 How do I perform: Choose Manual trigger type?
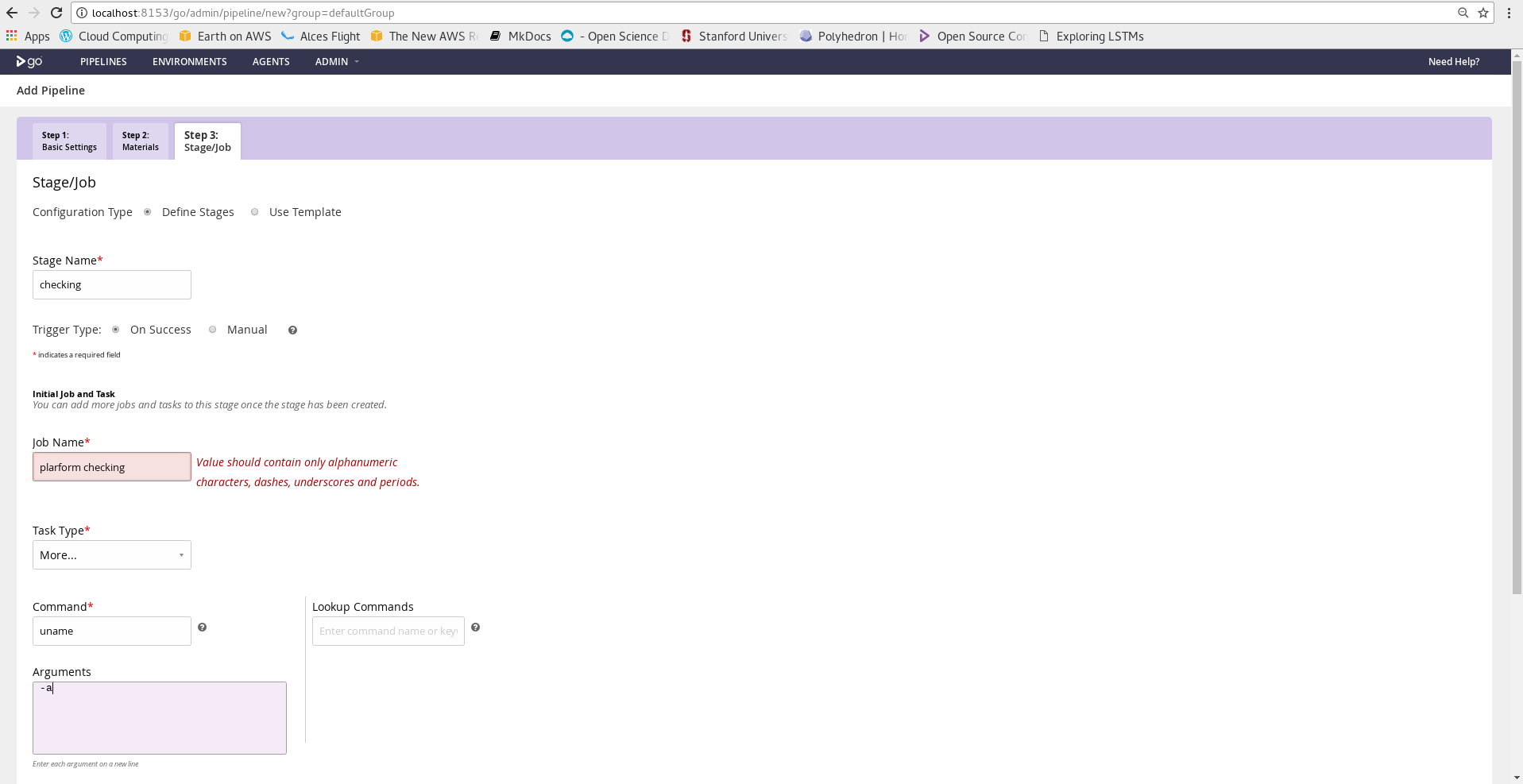(213, 330)
